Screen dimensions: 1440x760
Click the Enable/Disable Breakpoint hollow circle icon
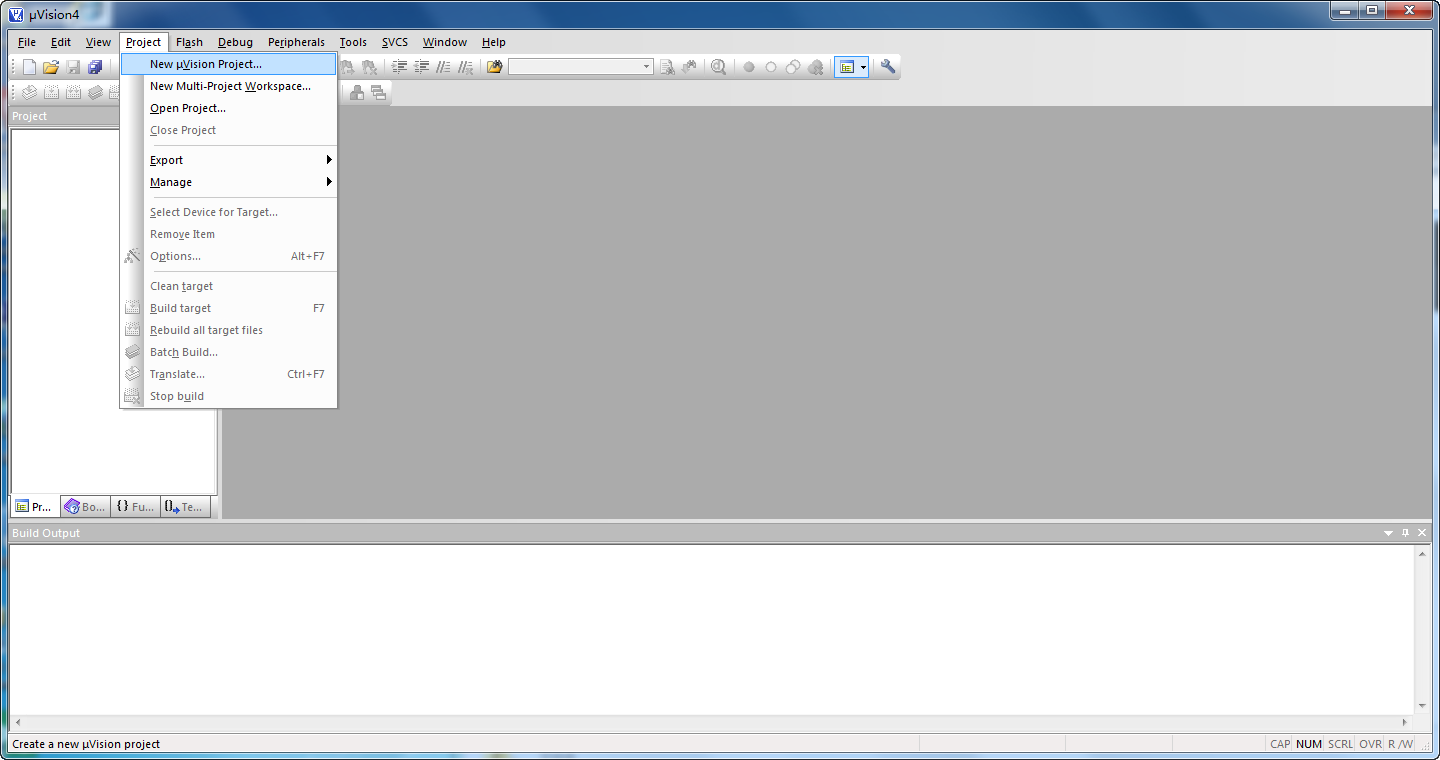tap(771, 67)
